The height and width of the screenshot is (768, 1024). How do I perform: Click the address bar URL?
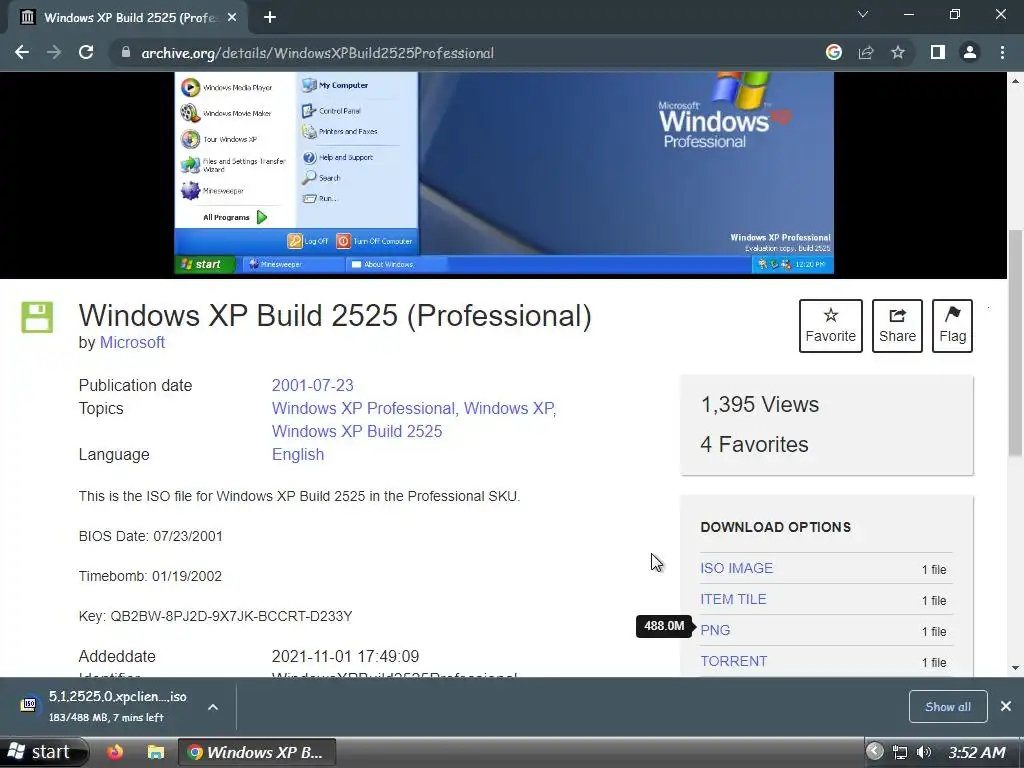(317, 53)
